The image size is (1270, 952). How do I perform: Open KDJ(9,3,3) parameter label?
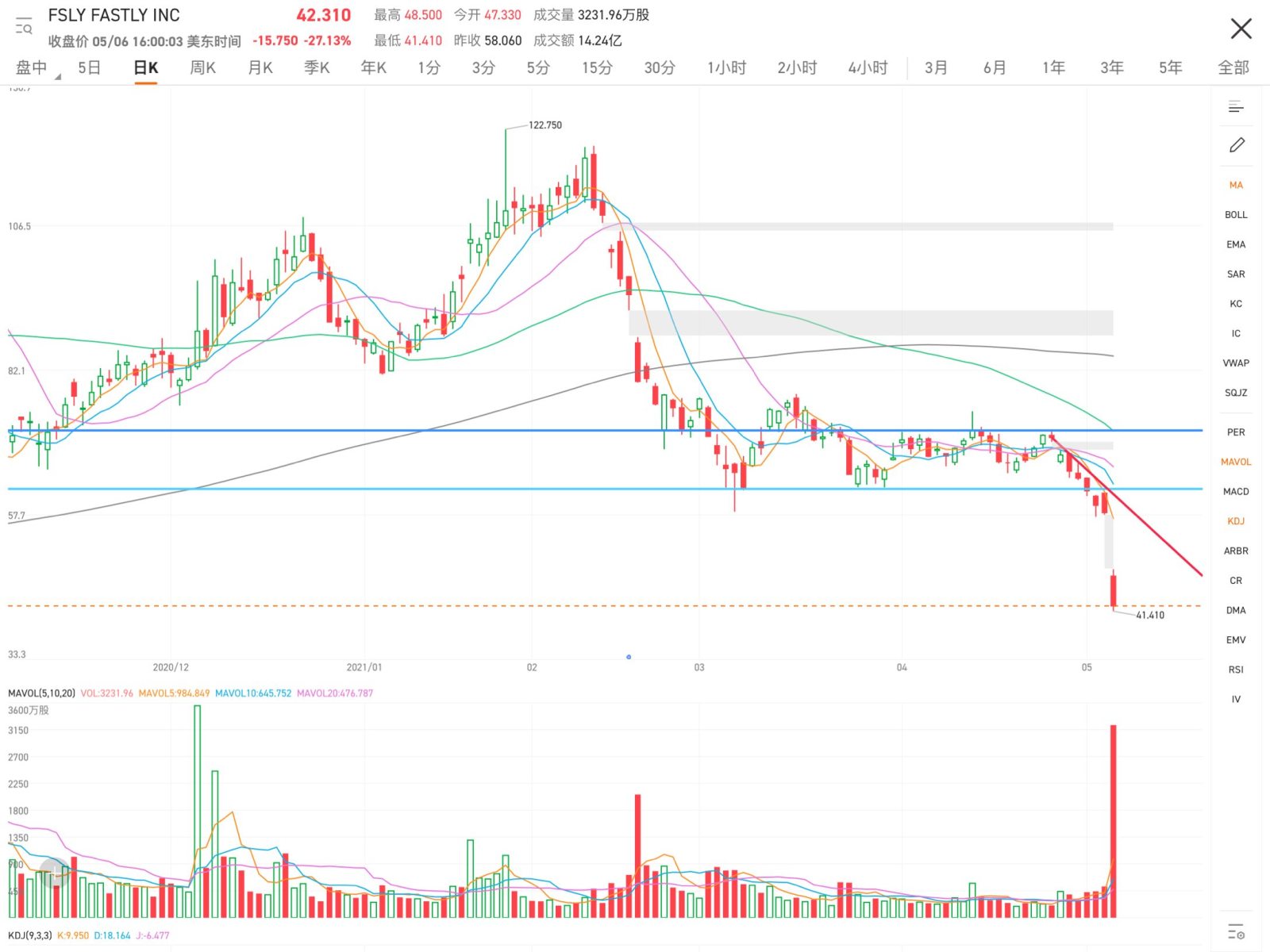coord(29,935)
